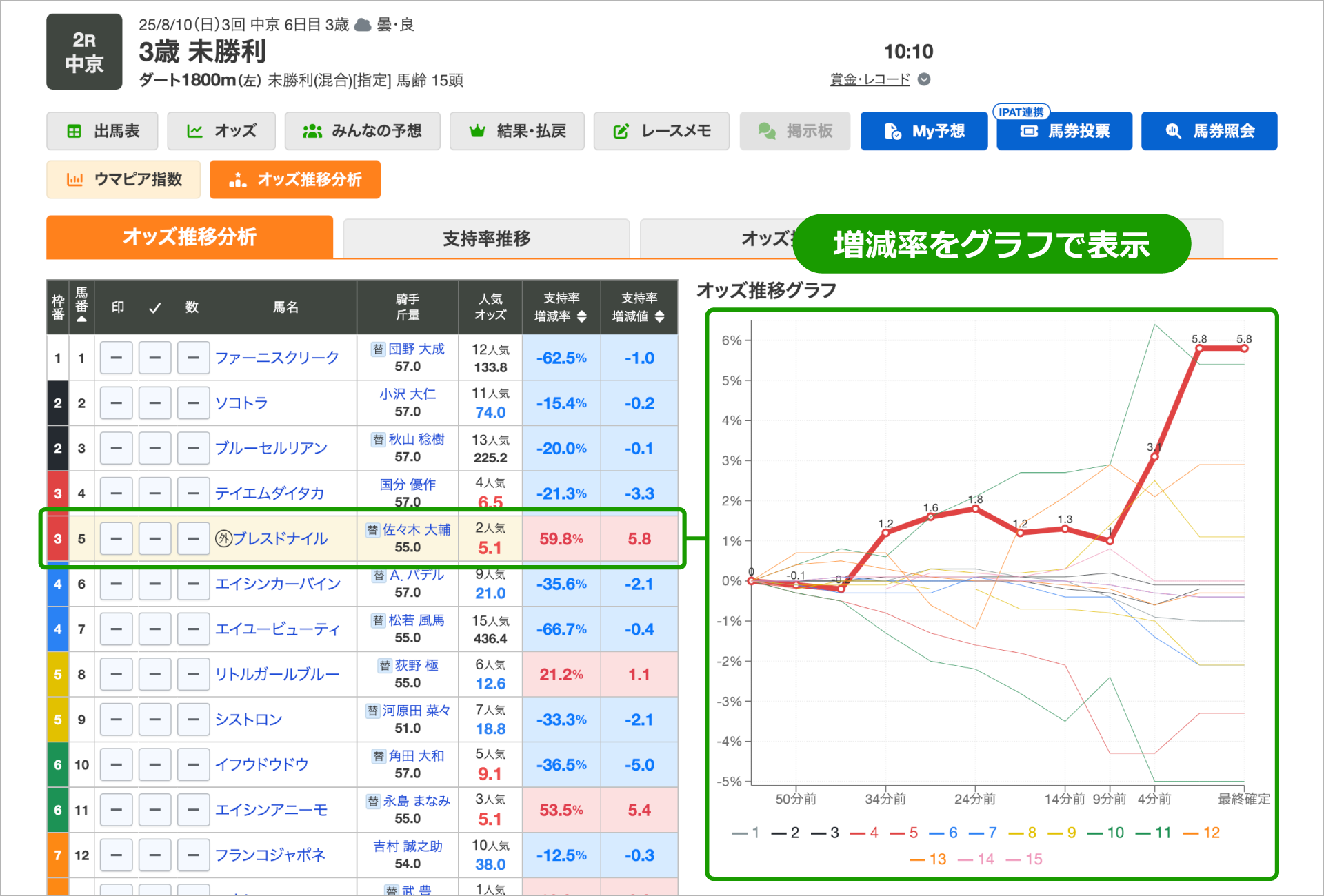Open jockey link 団野 大成
The image size is (1324, 896).
pyautogui.click(x=416, y=349)
